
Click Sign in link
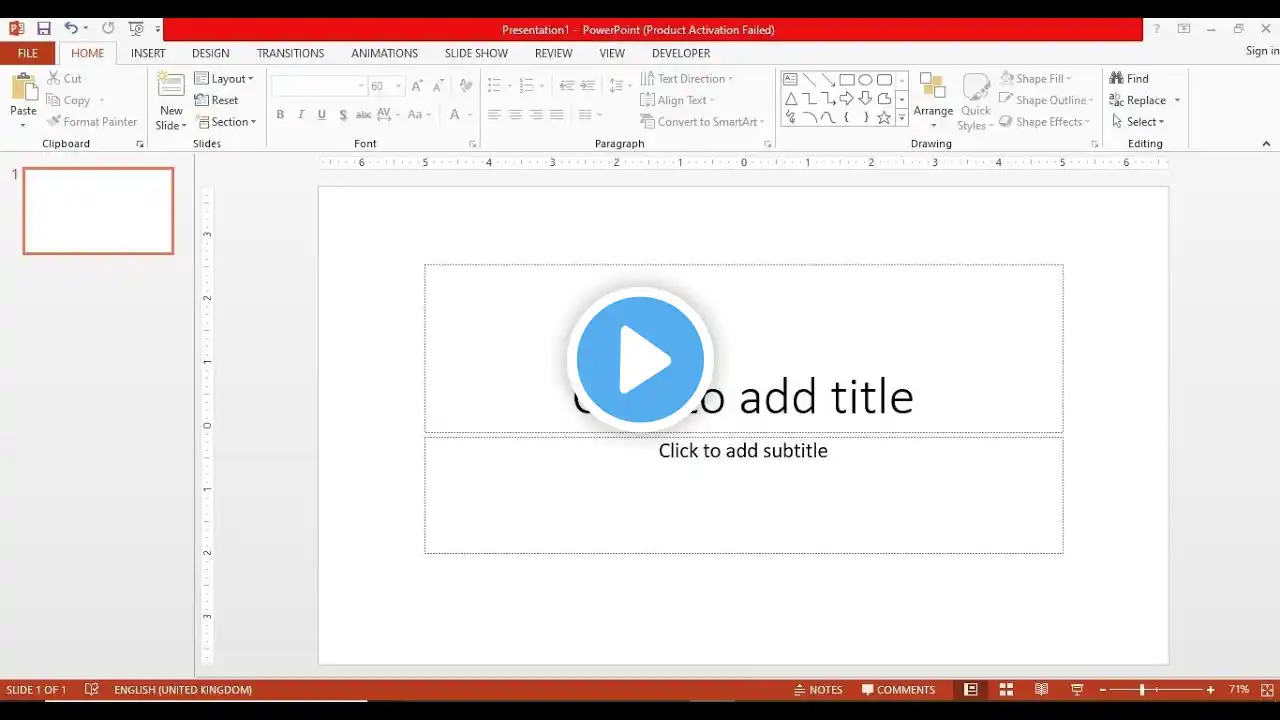1262,51
